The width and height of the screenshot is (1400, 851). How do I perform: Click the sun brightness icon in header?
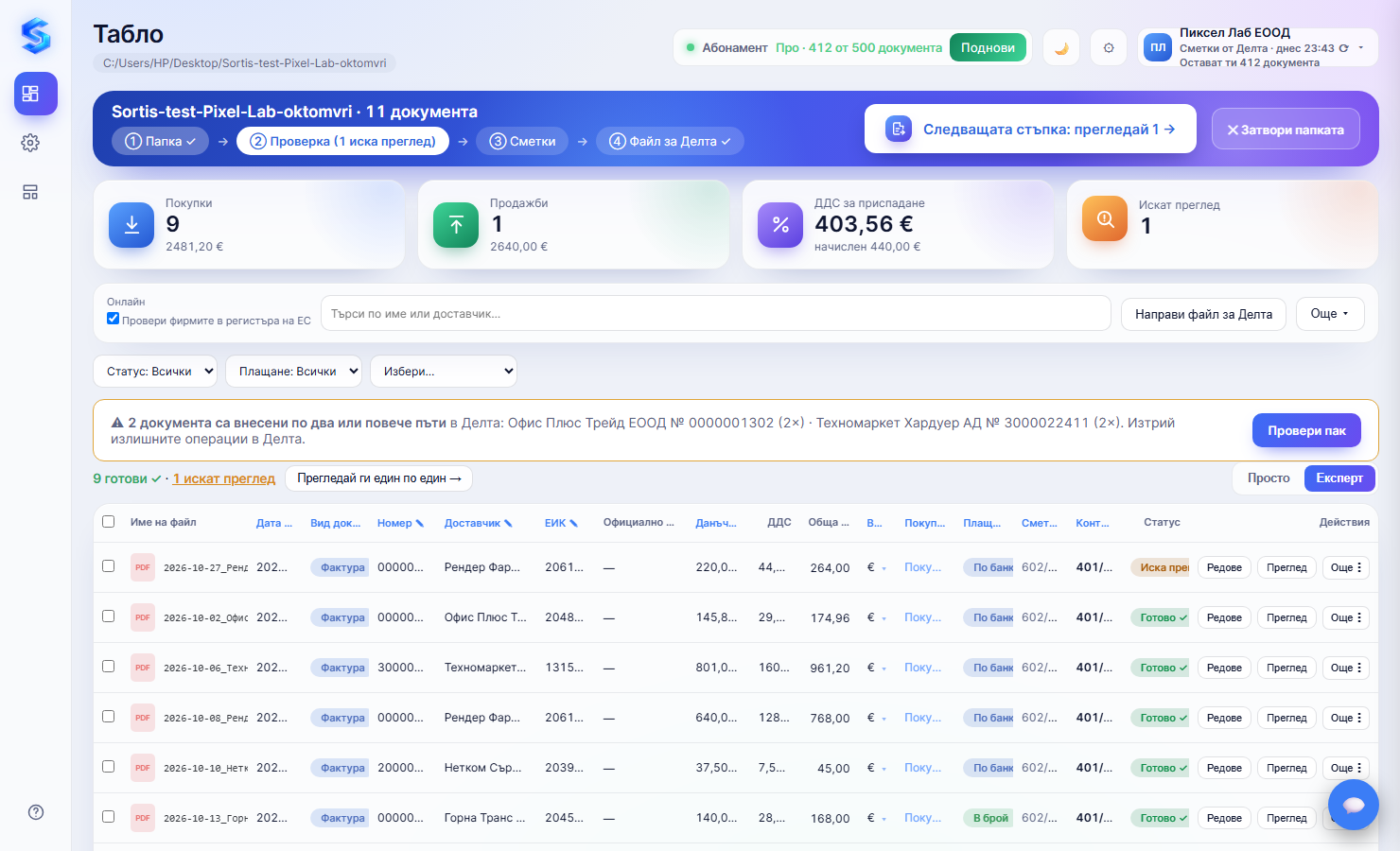tap(1109, 47)
